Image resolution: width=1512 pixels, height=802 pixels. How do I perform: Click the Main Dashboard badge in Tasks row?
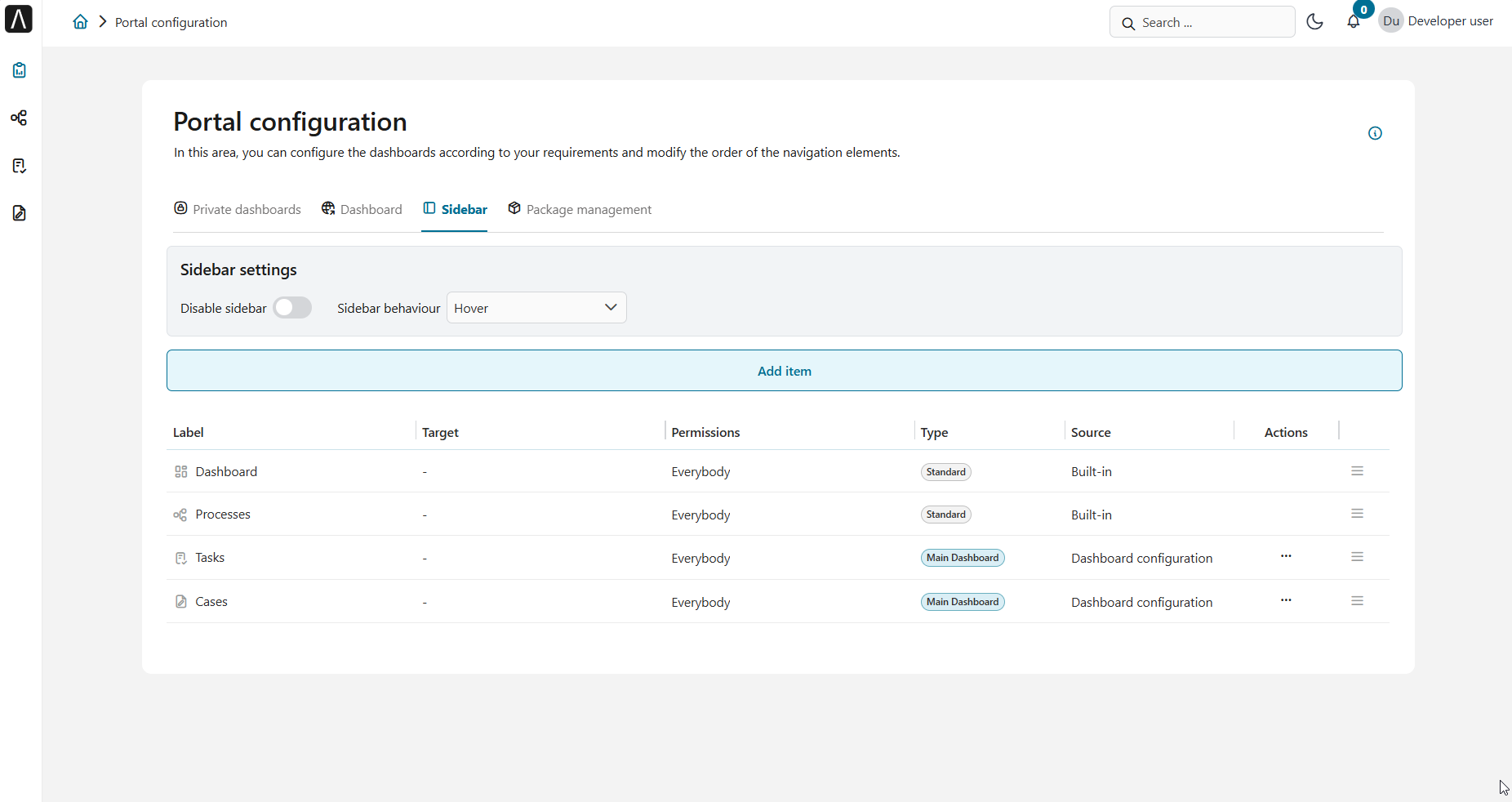[x=963, y=558]
